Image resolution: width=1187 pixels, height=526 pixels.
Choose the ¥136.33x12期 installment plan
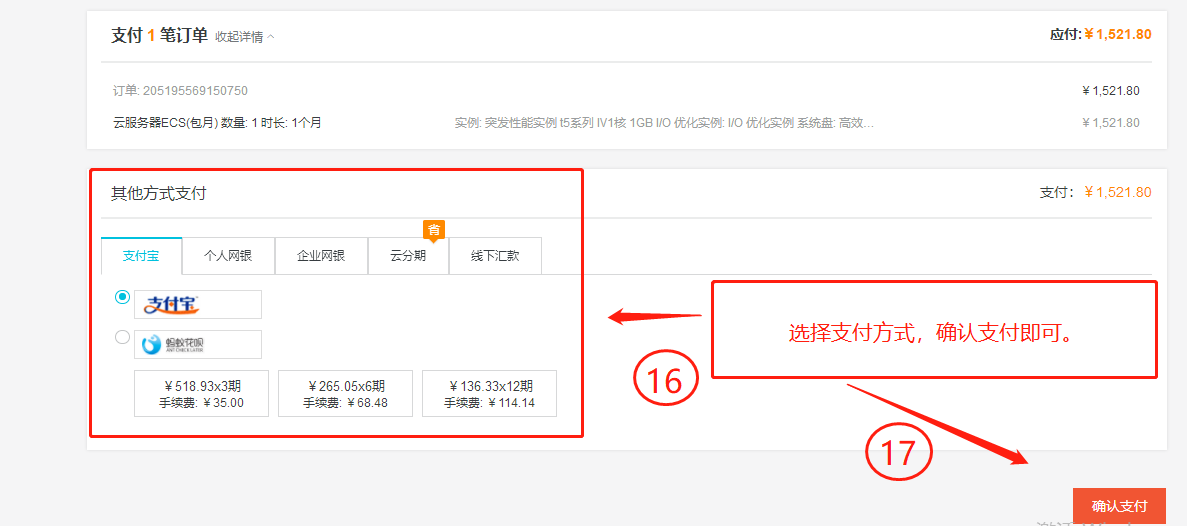tap(489, 394)
